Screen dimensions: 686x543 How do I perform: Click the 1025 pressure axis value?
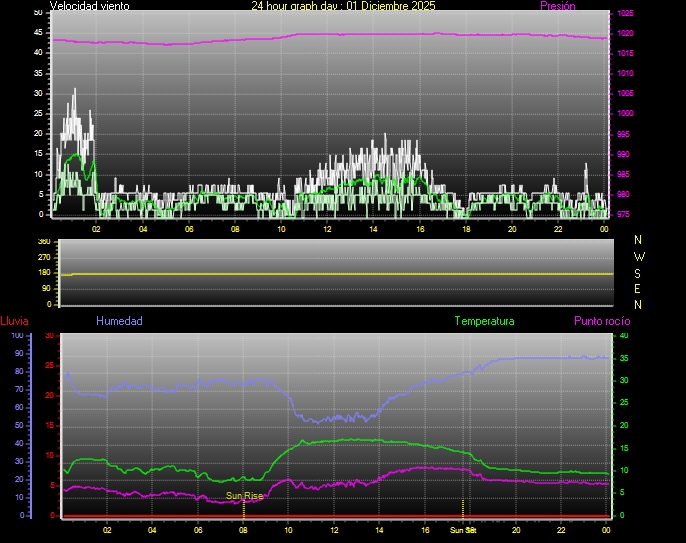(x=625, y=13)
